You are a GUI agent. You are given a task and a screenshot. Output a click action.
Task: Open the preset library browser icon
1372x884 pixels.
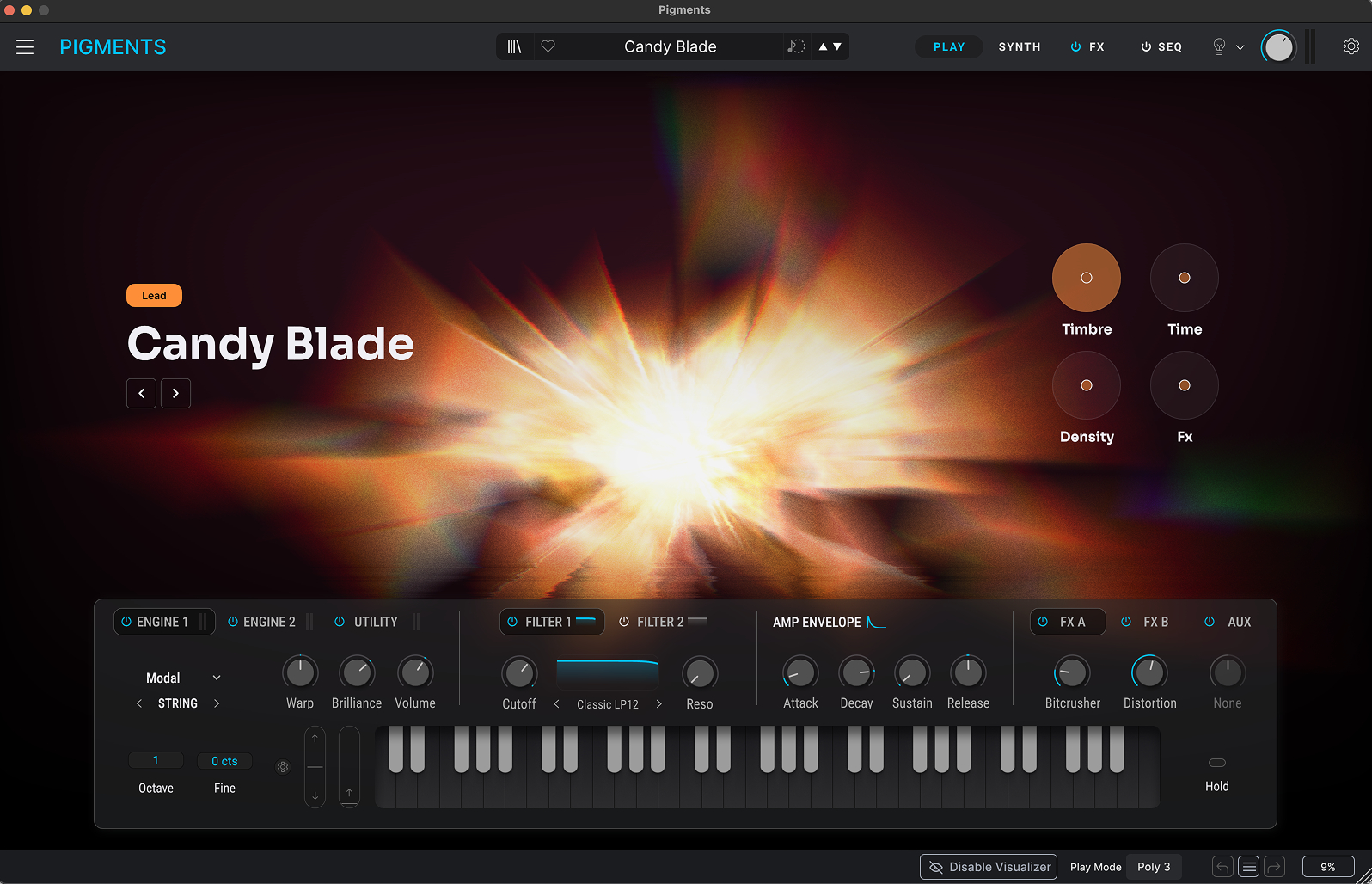tap(514, 46)
